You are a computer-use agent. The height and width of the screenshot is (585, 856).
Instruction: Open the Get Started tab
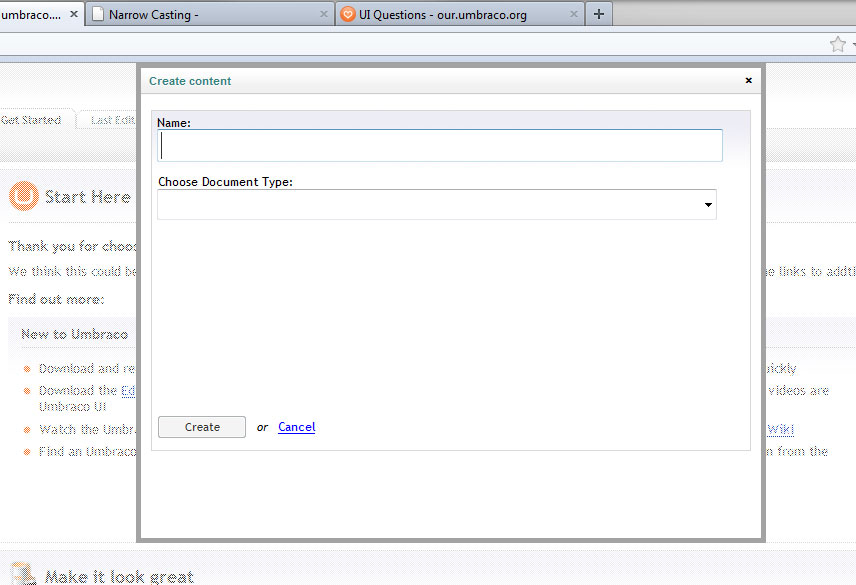point(31,120)
